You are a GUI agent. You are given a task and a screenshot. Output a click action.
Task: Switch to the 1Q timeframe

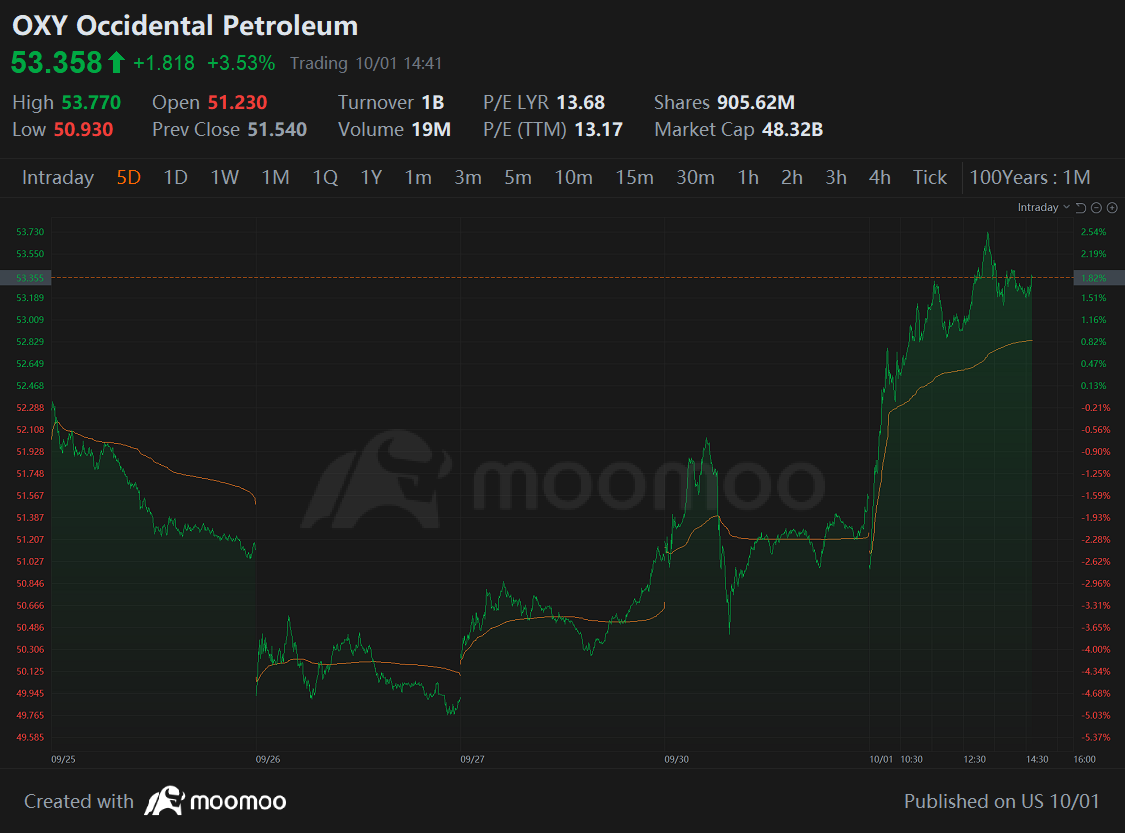tap(325, 177)
